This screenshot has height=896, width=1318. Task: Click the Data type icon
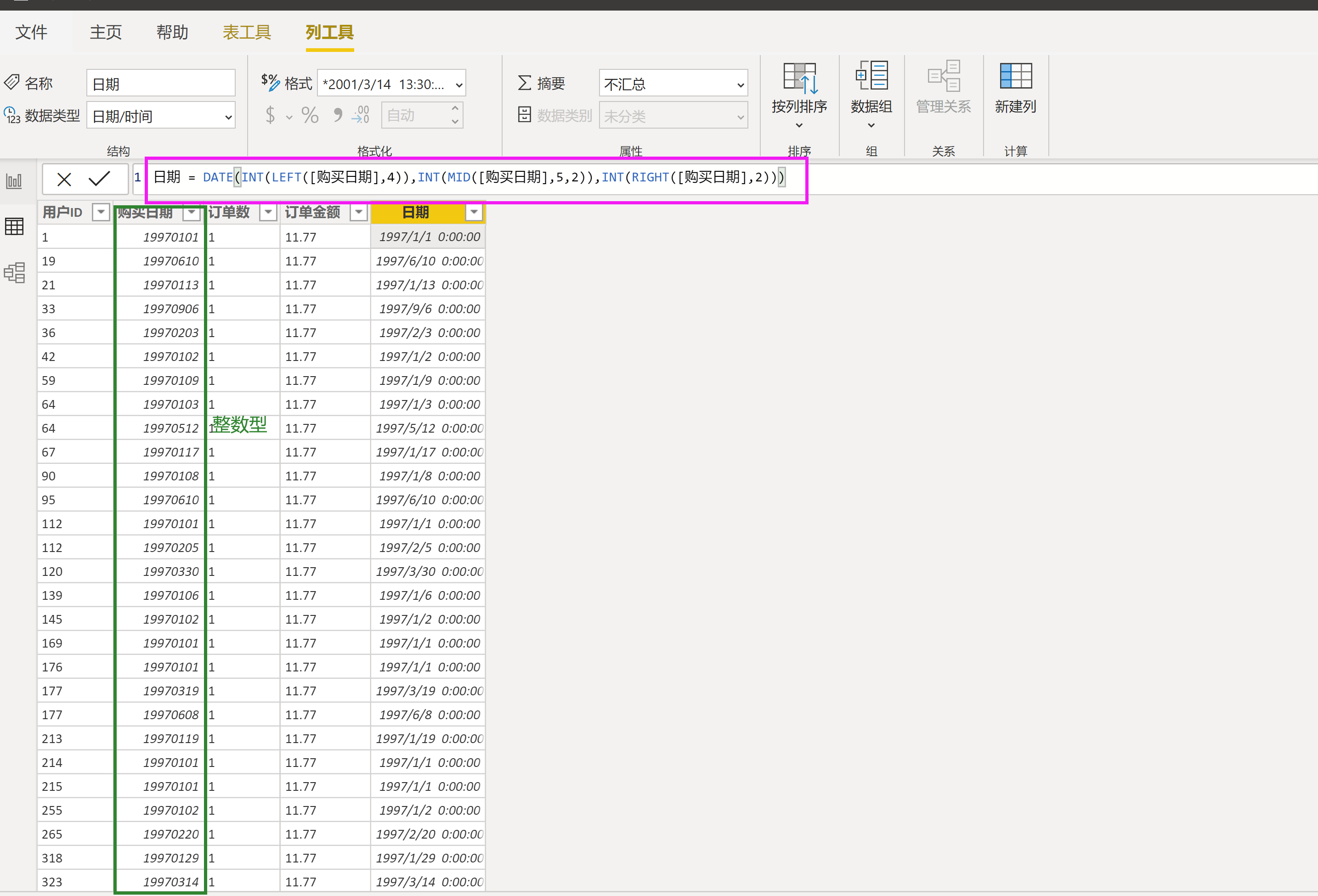[x=12, y=115]
